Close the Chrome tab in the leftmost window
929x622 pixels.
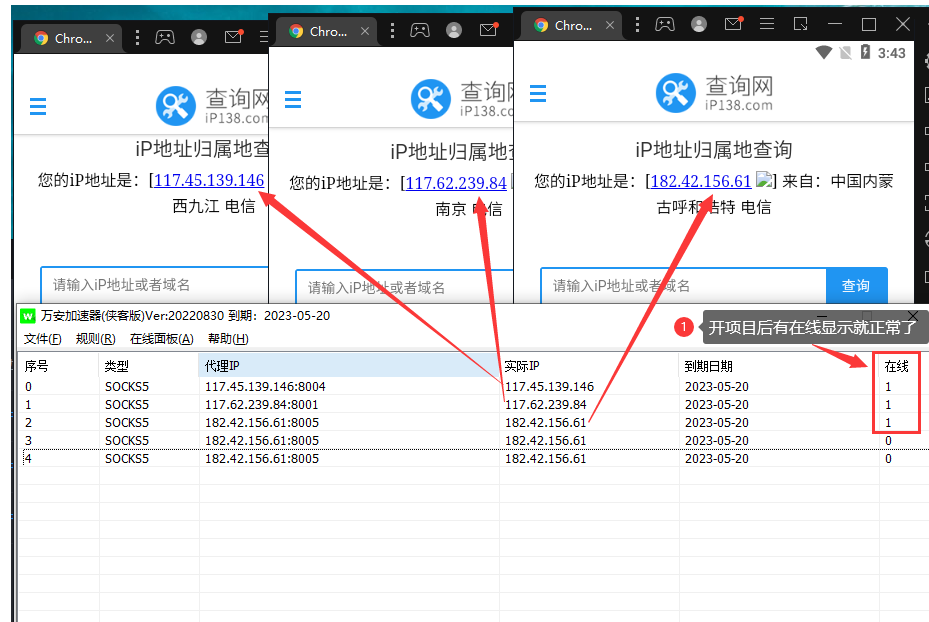pyautogui.click(x=110, y=38)
